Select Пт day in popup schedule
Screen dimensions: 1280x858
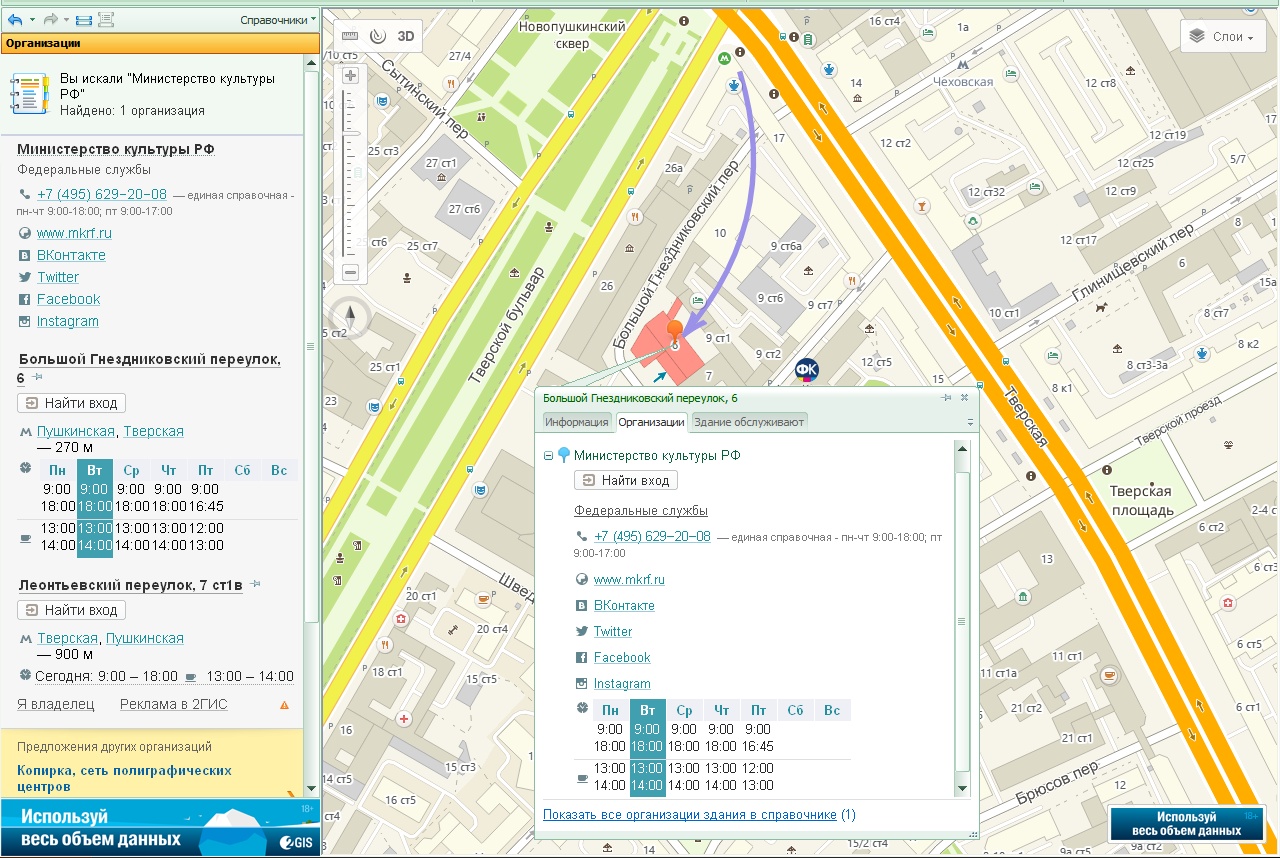[x=759, y=711]
